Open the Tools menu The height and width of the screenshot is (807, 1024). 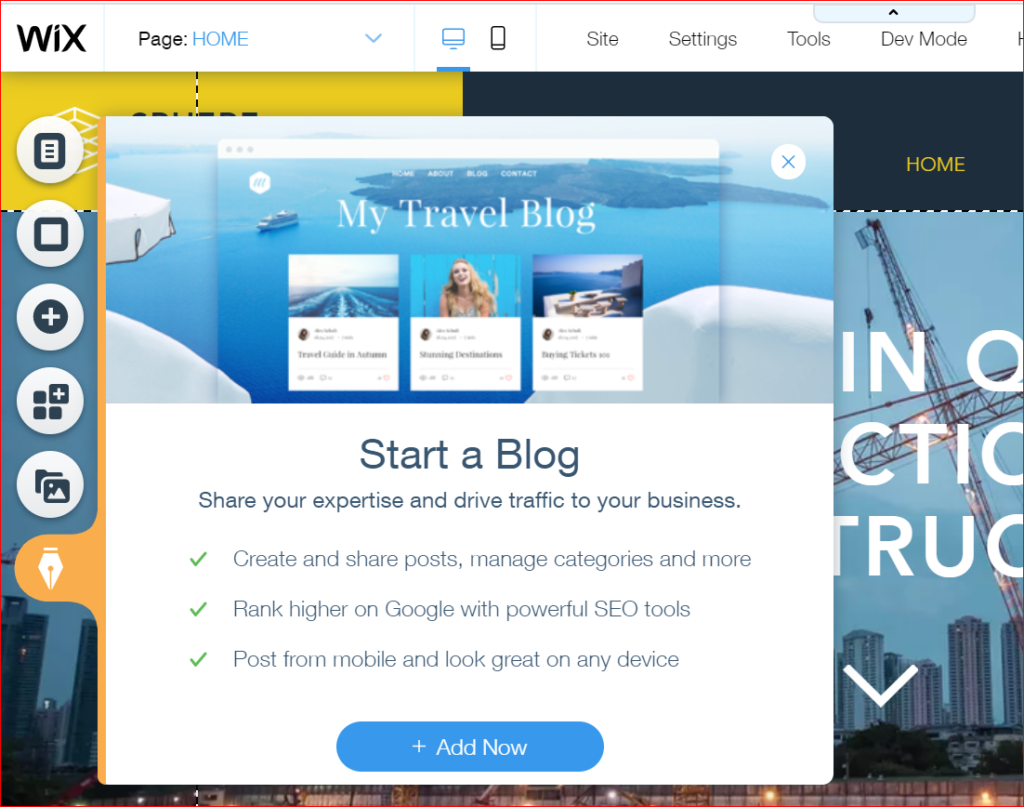(808, 39)
